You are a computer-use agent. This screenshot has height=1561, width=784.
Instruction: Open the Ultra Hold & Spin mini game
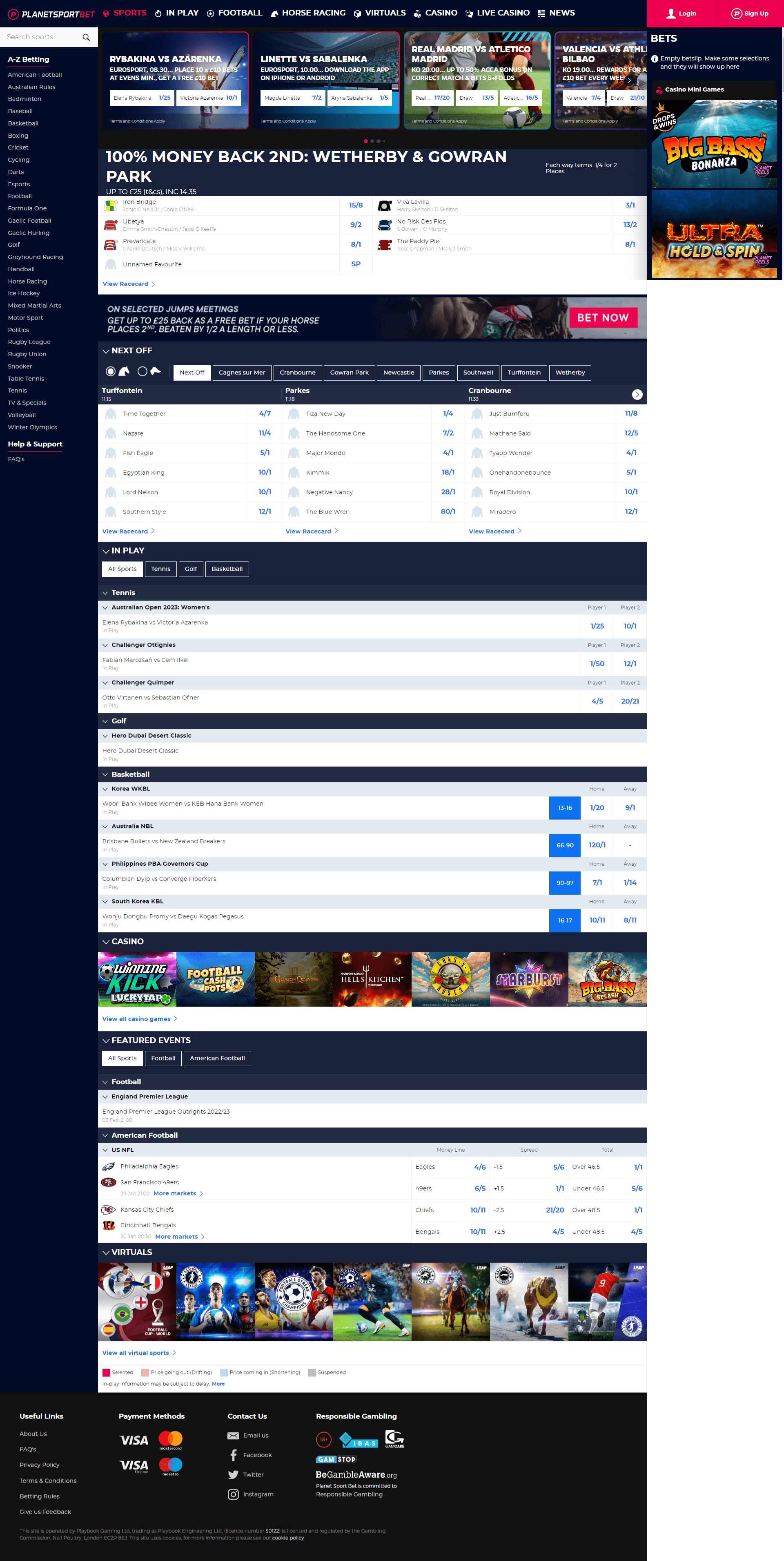point(714,234)
